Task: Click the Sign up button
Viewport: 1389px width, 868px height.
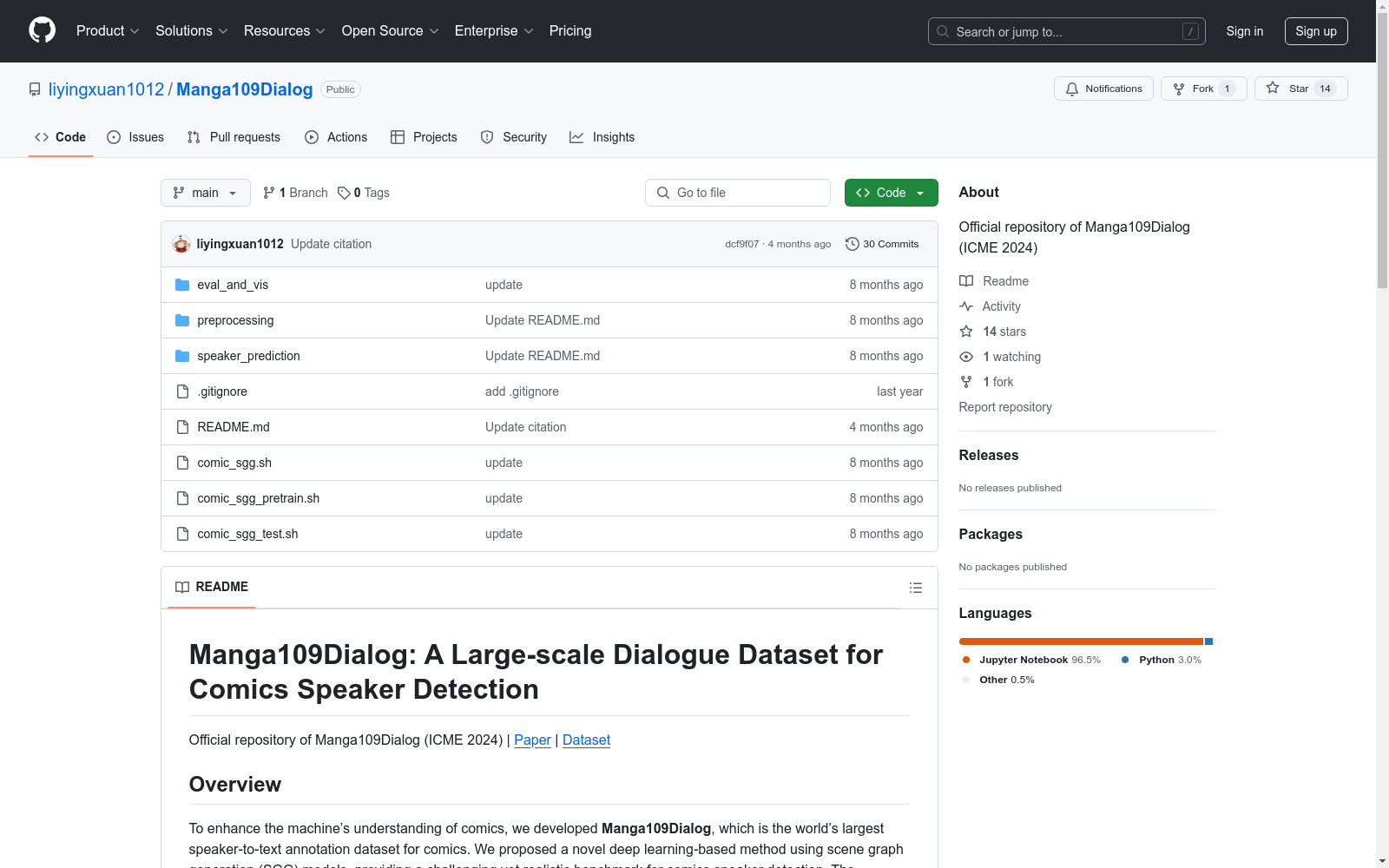Action: (1316, 31)
